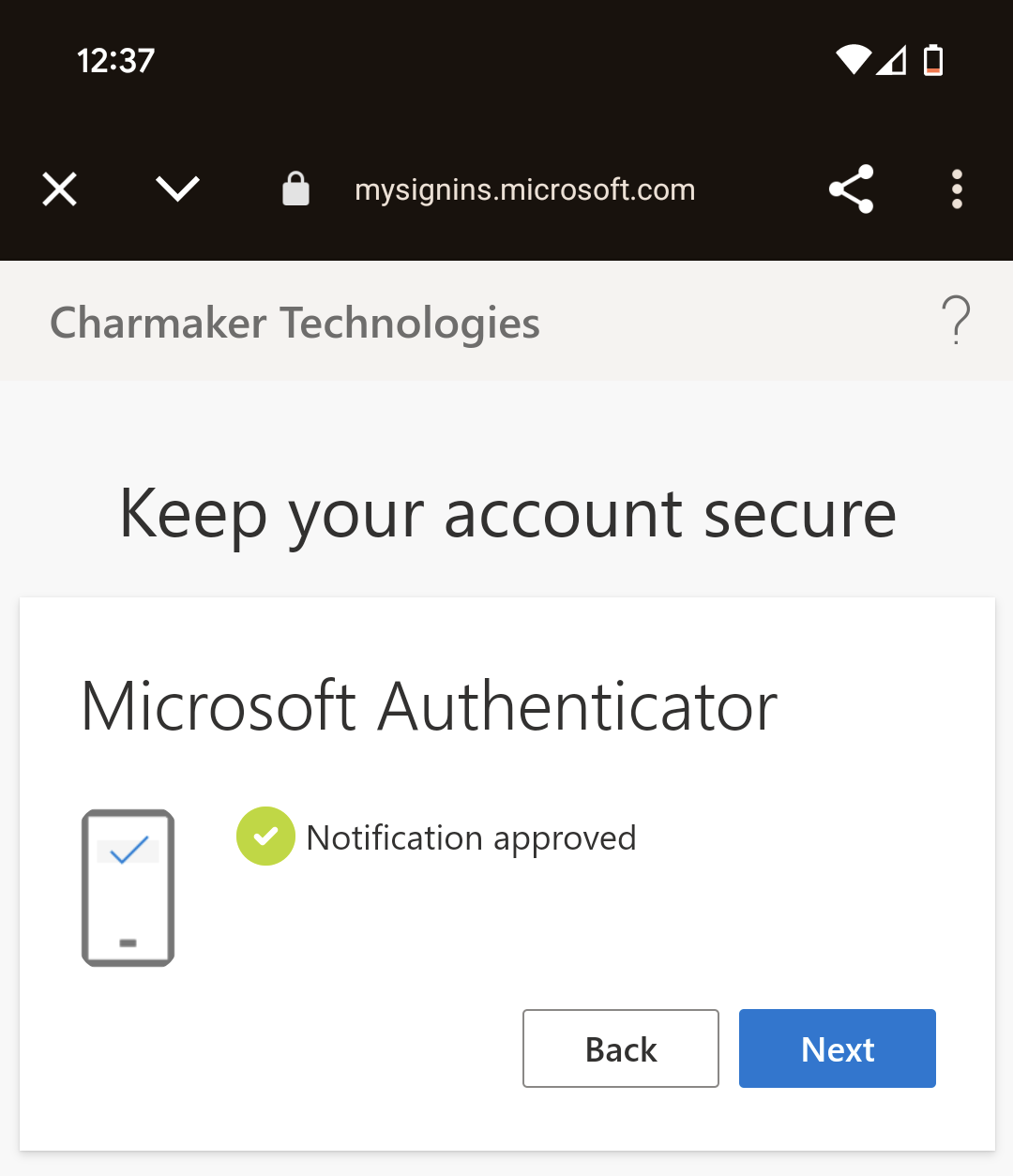The image size is (1013, 1176).
Task: Tap the Microsoft Authenticator heading
Action: 430,706
